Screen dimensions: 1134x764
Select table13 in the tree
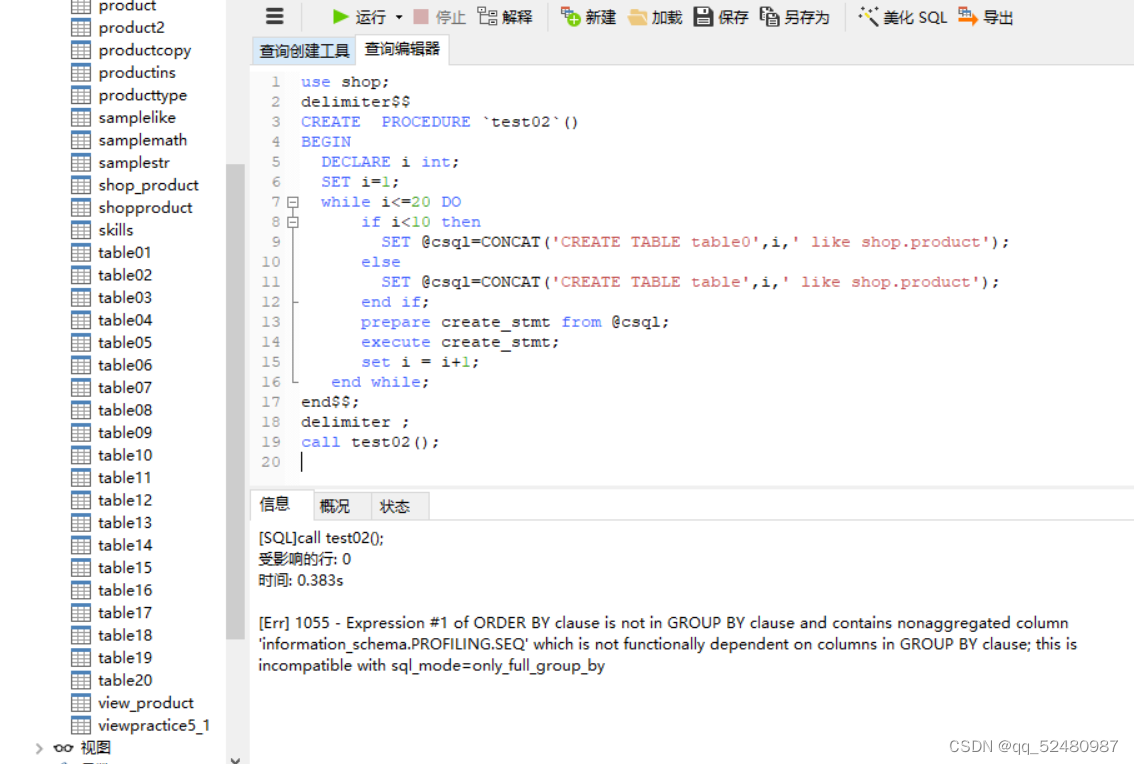124,522
